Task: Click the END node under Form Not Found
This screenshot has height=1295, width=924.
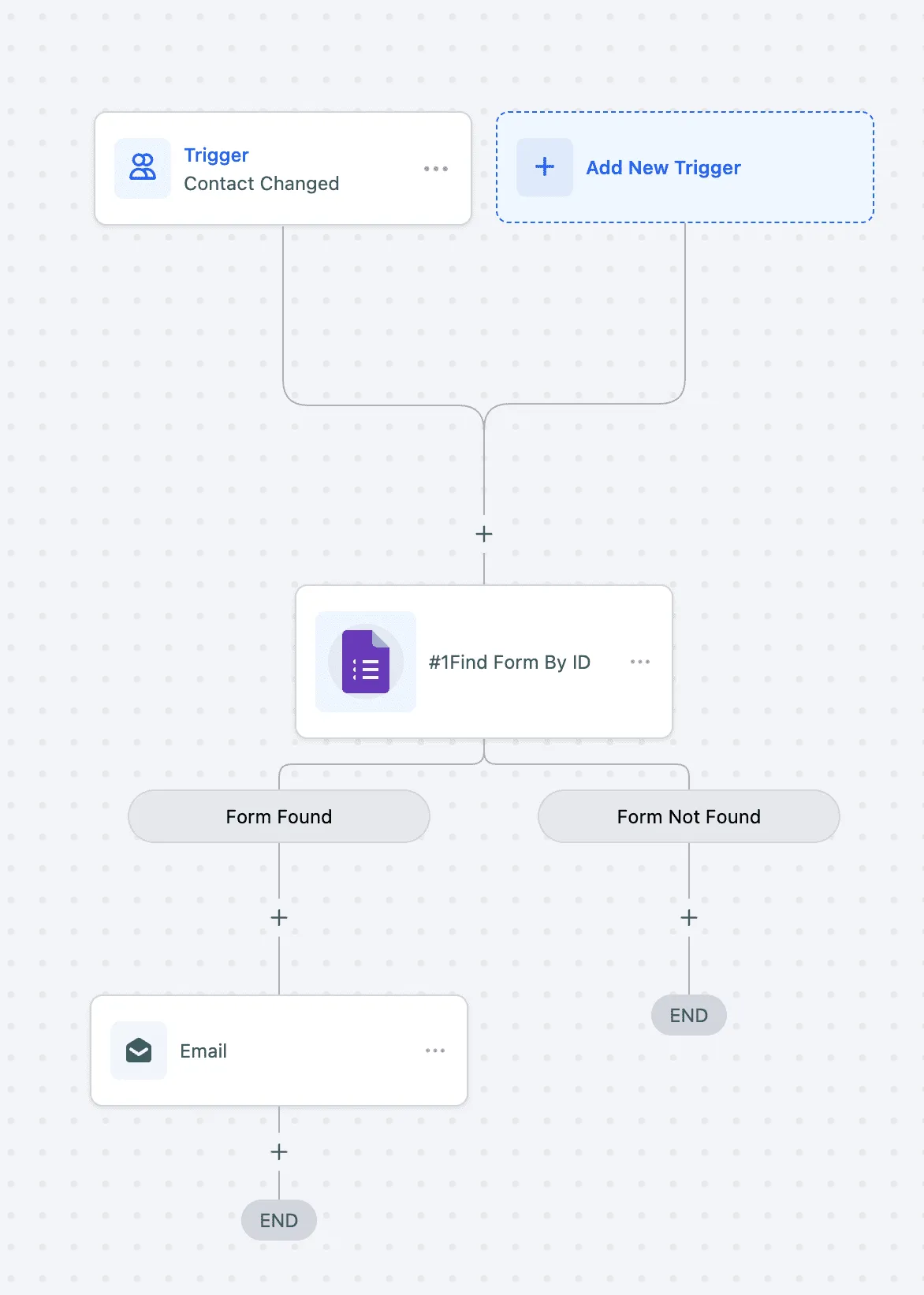Action: point(688,1015)
